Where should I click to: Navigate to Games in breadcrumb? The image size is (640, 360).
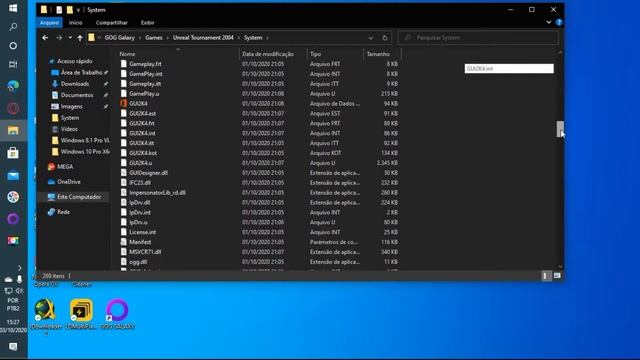tap(154, 38)
